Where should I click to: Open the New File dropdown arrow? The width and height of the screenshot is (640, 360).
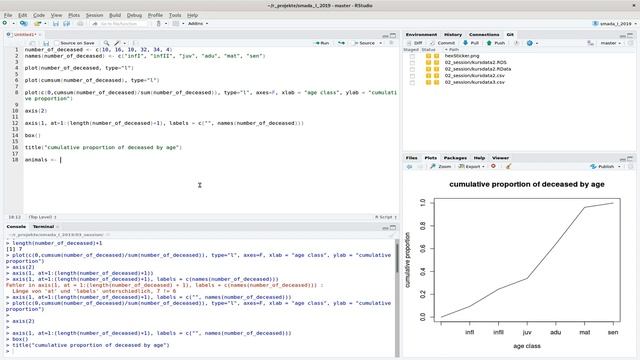tap(13, 24)
